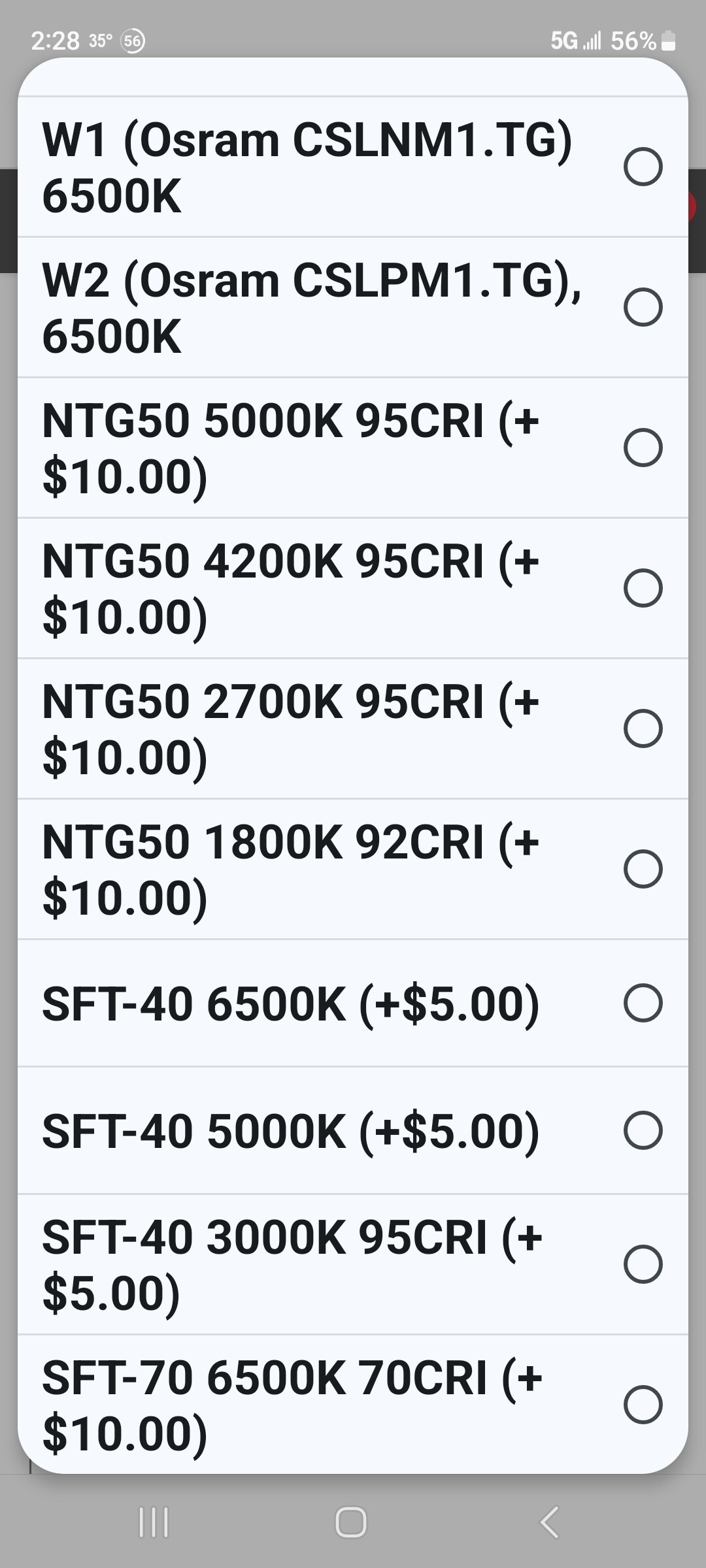
Task: Choose the SFT-40 5000K radio button
Action: (x=643, y=1130)
